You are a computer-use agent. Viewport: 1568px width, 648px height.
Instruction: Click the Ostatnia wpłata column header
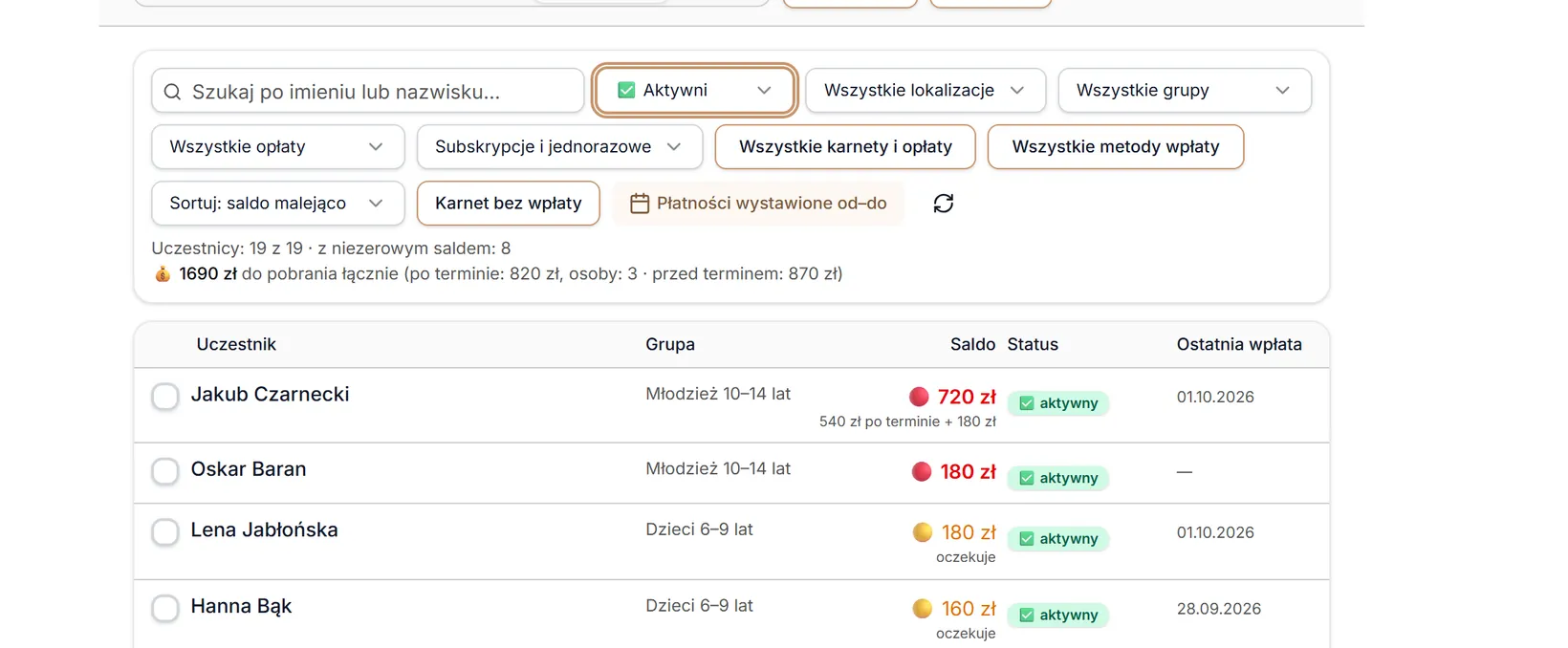1239,344
